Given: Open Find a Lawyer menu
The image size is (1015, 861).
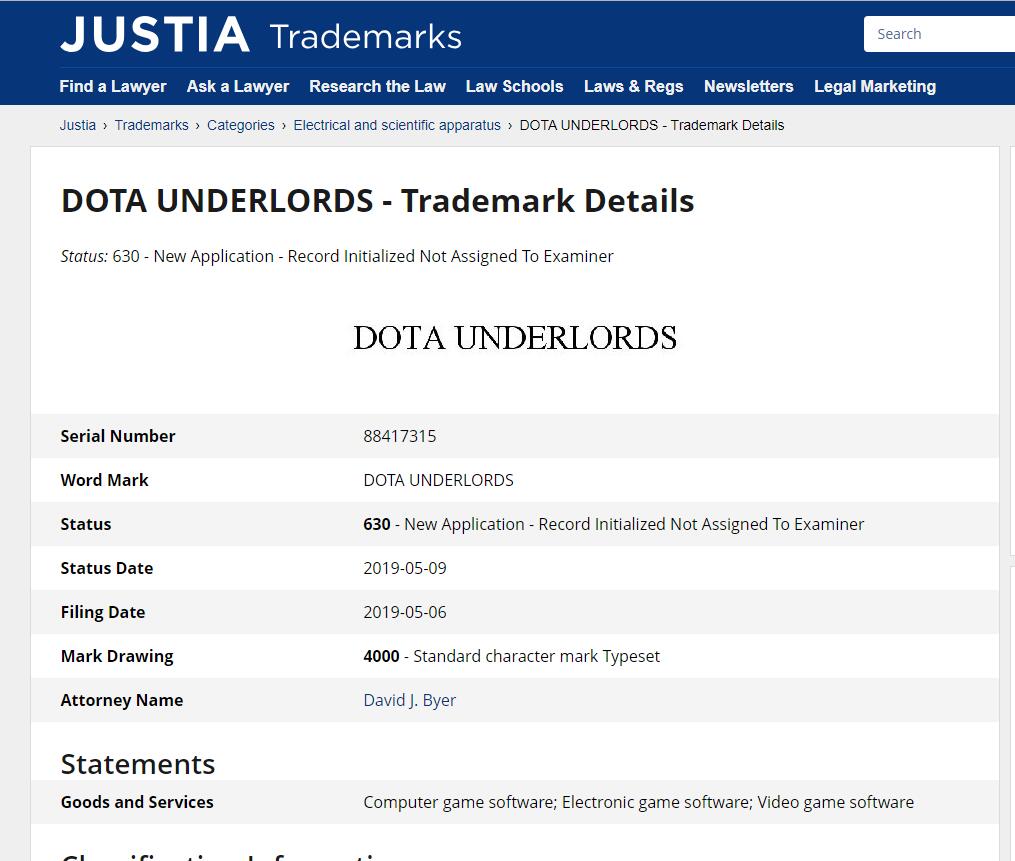Looking at the screenshot, I should pos(113,86).
